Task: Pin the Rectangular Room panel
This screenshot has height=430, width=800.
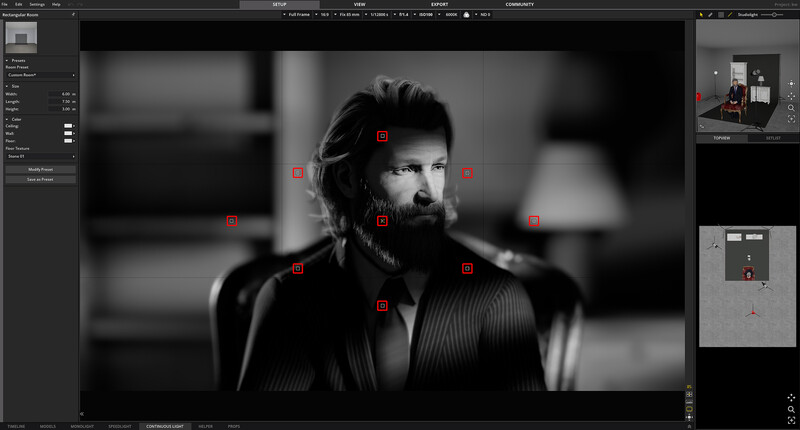Action: tap(73, 14)
